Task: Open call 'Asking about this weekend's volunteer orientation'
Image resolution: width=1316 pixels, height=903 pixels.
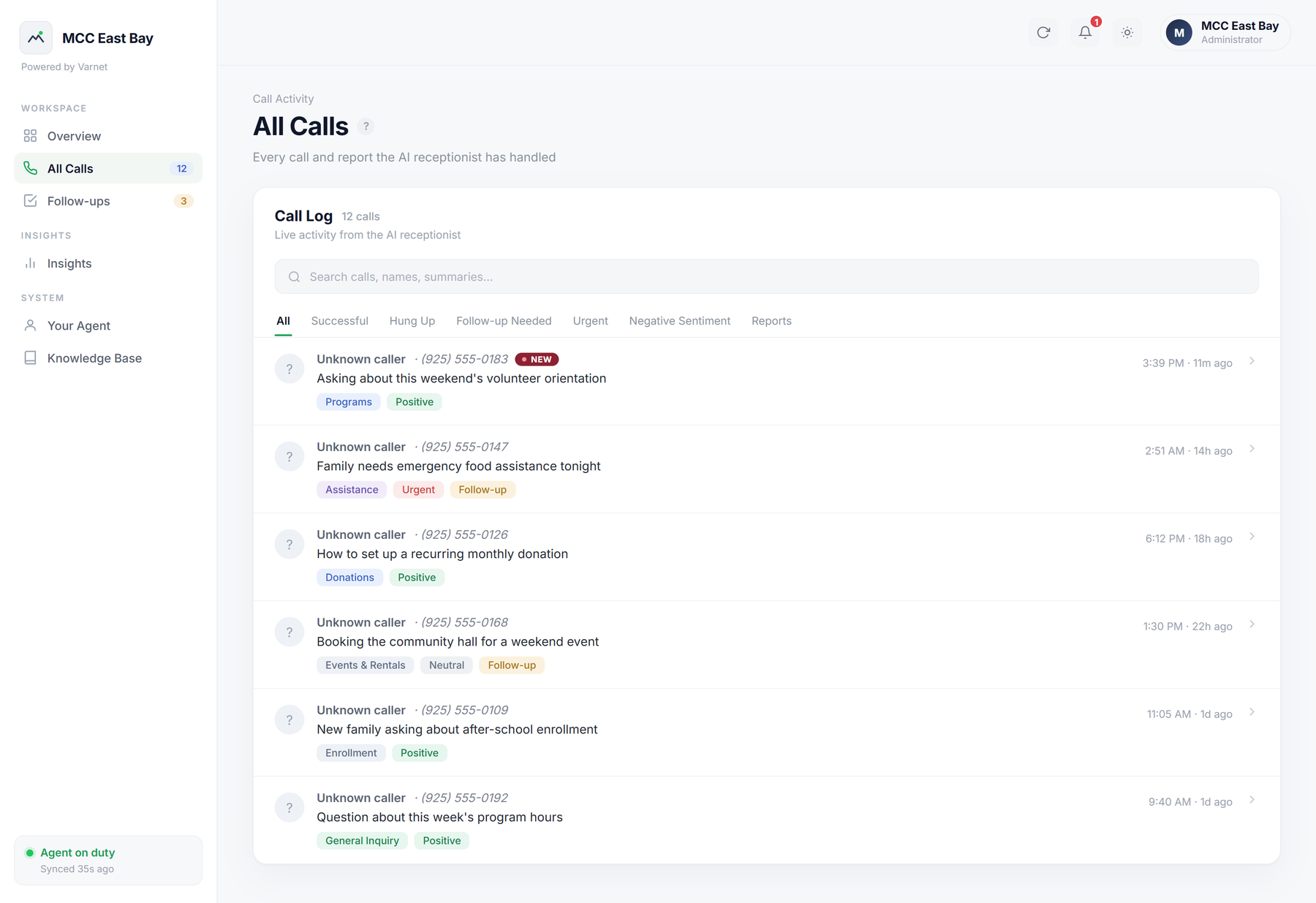Action: [x=766, y=382]
